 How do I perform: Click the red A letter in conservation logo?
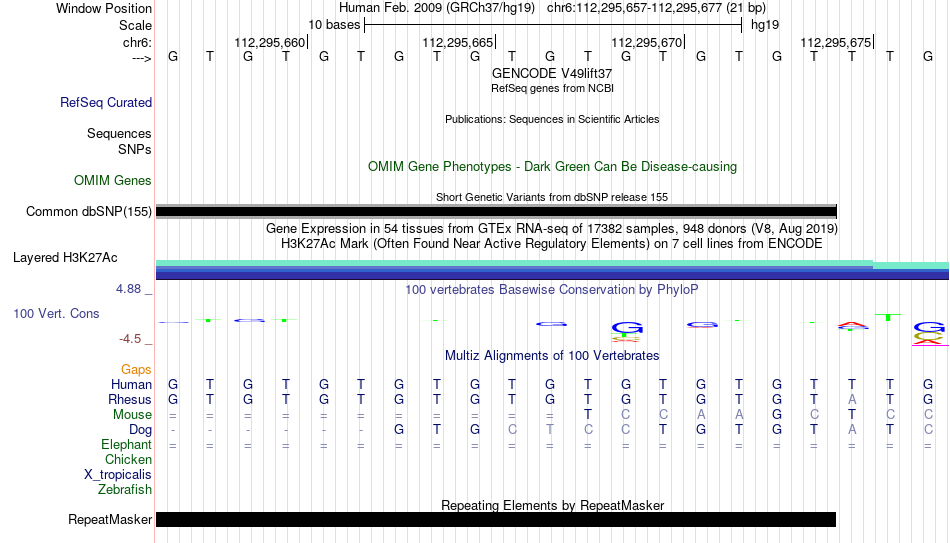pos(852,325)
